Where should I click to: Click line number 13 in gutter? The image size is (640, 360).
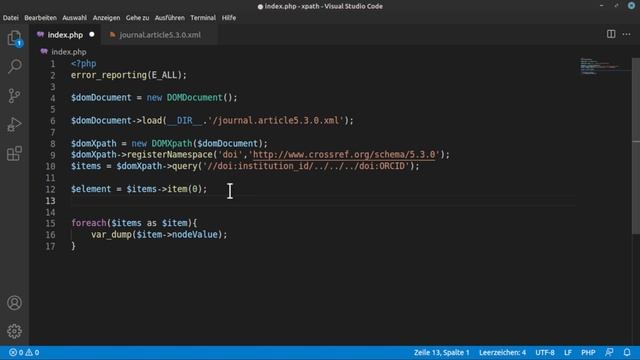pos(50,200)
